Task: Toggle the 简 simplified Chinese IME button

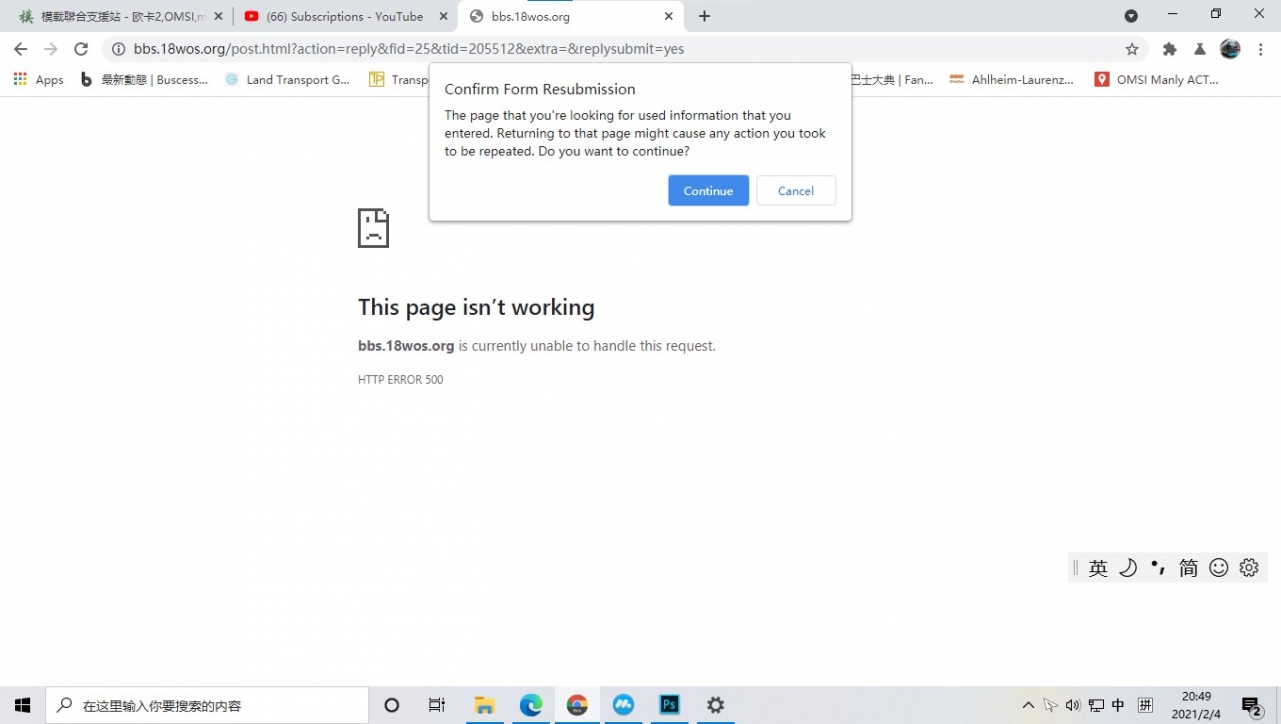Action: click(1188, 568)
